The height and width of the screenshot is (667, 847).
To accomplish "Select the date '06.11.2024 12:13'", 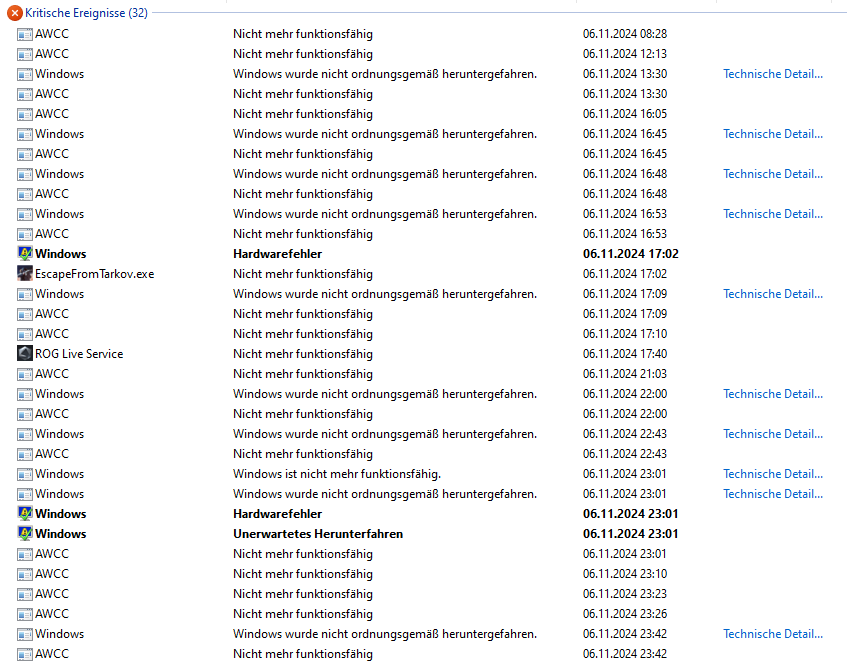I will click(x=625, y=53).
